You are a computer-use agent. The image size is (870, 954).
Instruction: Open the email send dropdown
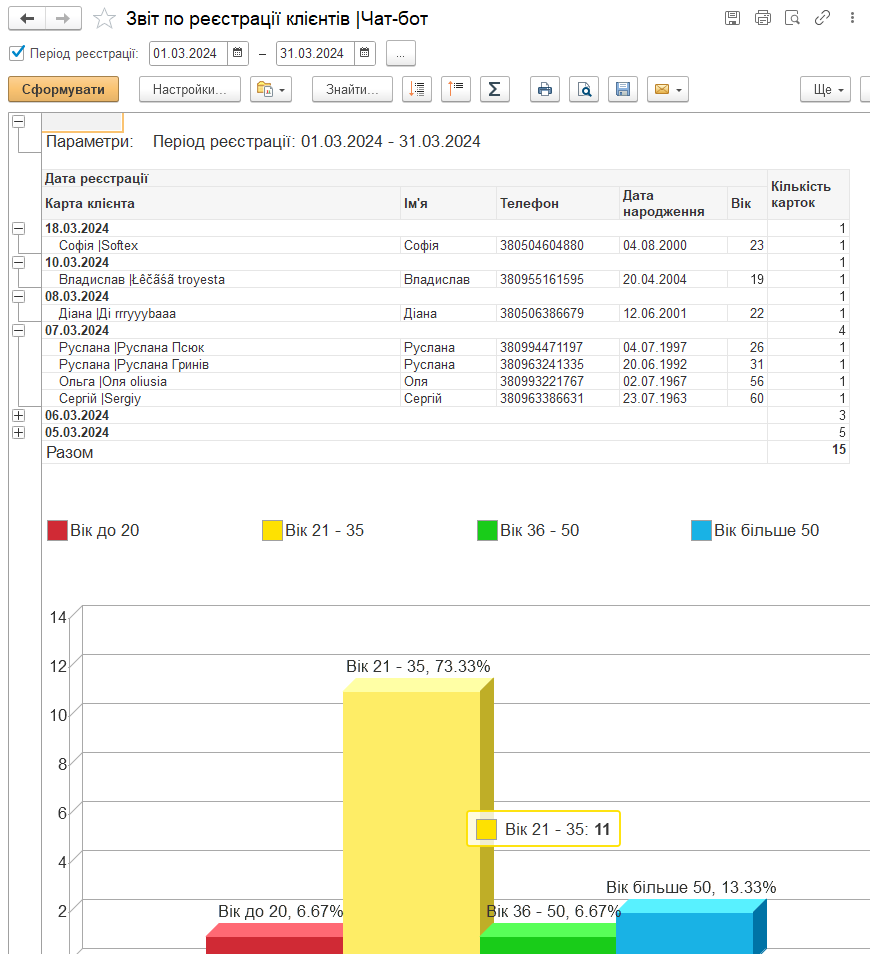coord(667,89)
